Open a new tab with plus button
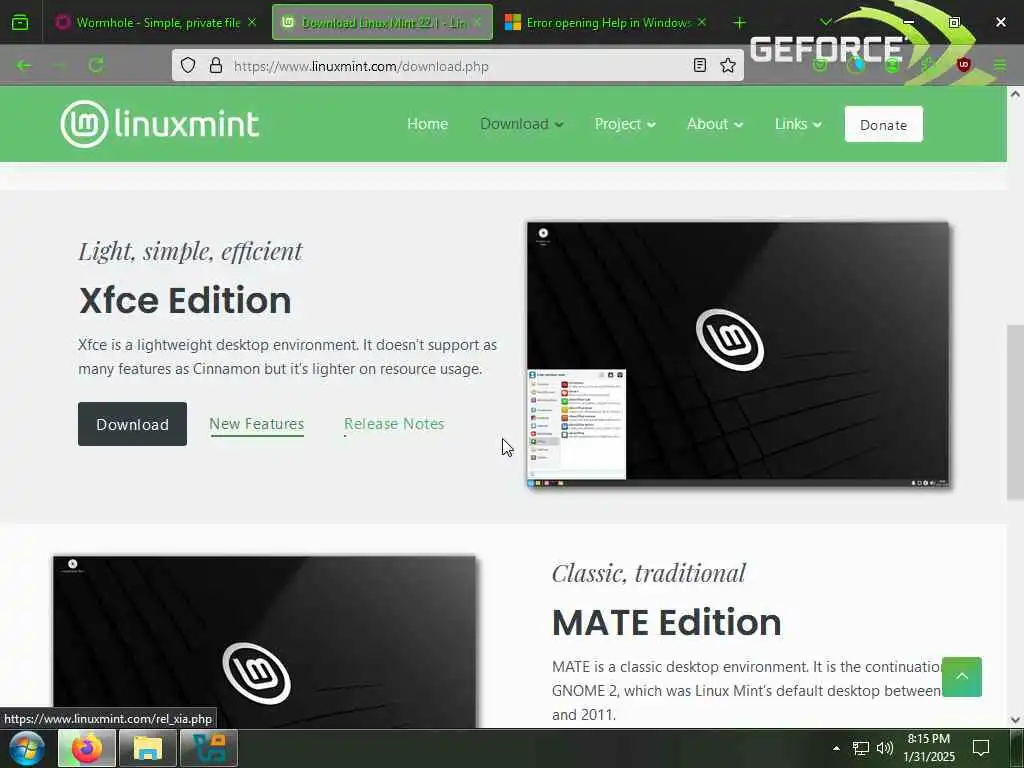 [739, 23]
